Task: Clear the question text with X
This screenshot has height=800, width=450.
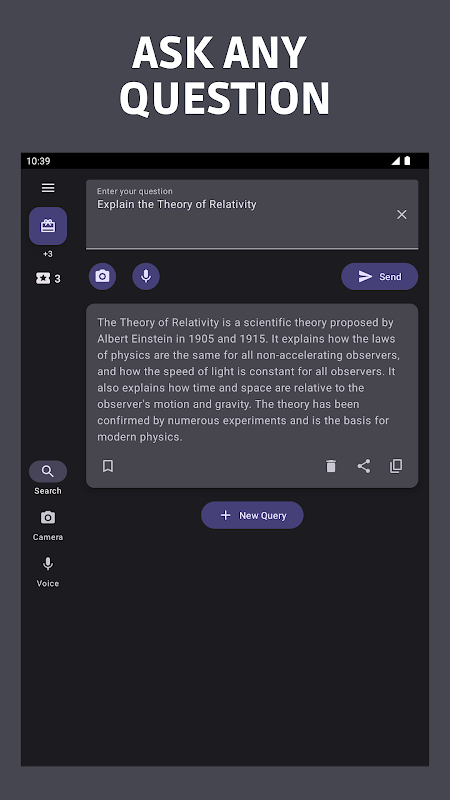Action: (402, 214)
